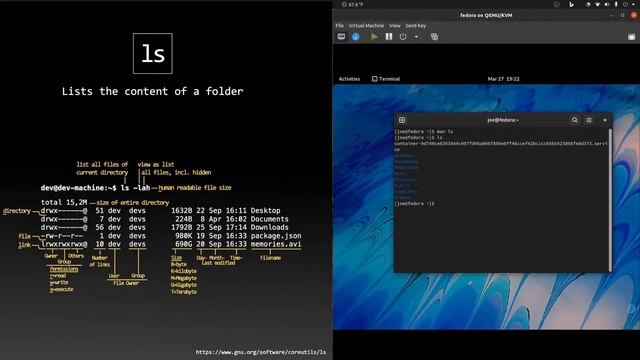Click the Downloads filename on slide listing
This screenshot has height=360, width=640.
[269, 227]
